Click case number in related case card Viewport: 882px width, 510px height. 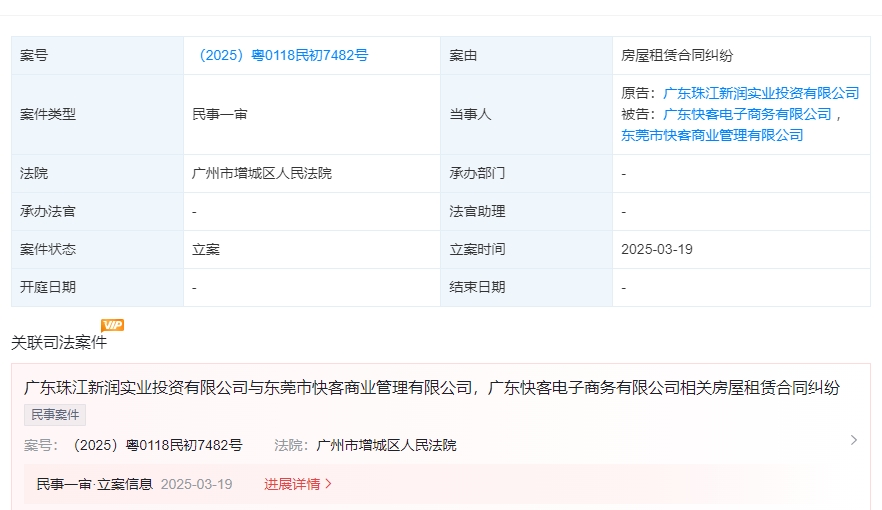pos(157,445)
